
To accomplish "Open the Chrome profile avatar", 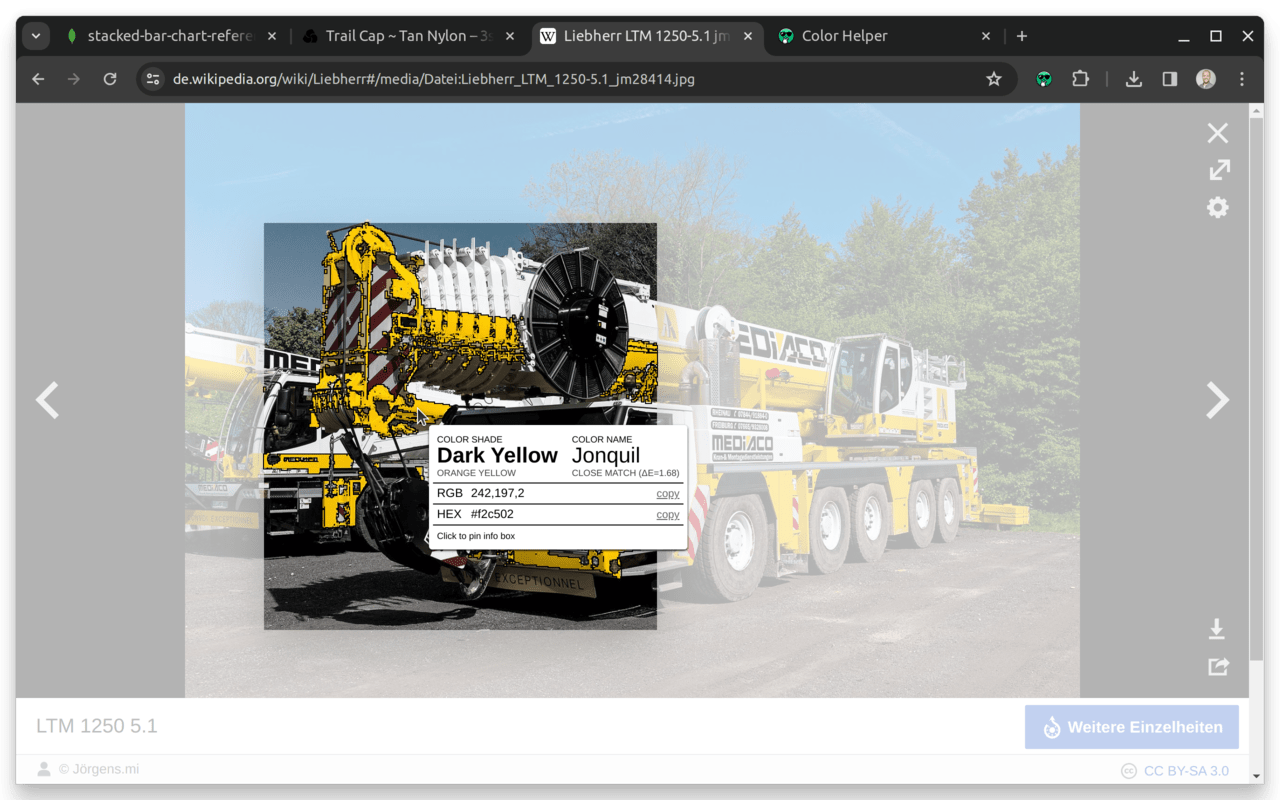I will point(1206,79).
